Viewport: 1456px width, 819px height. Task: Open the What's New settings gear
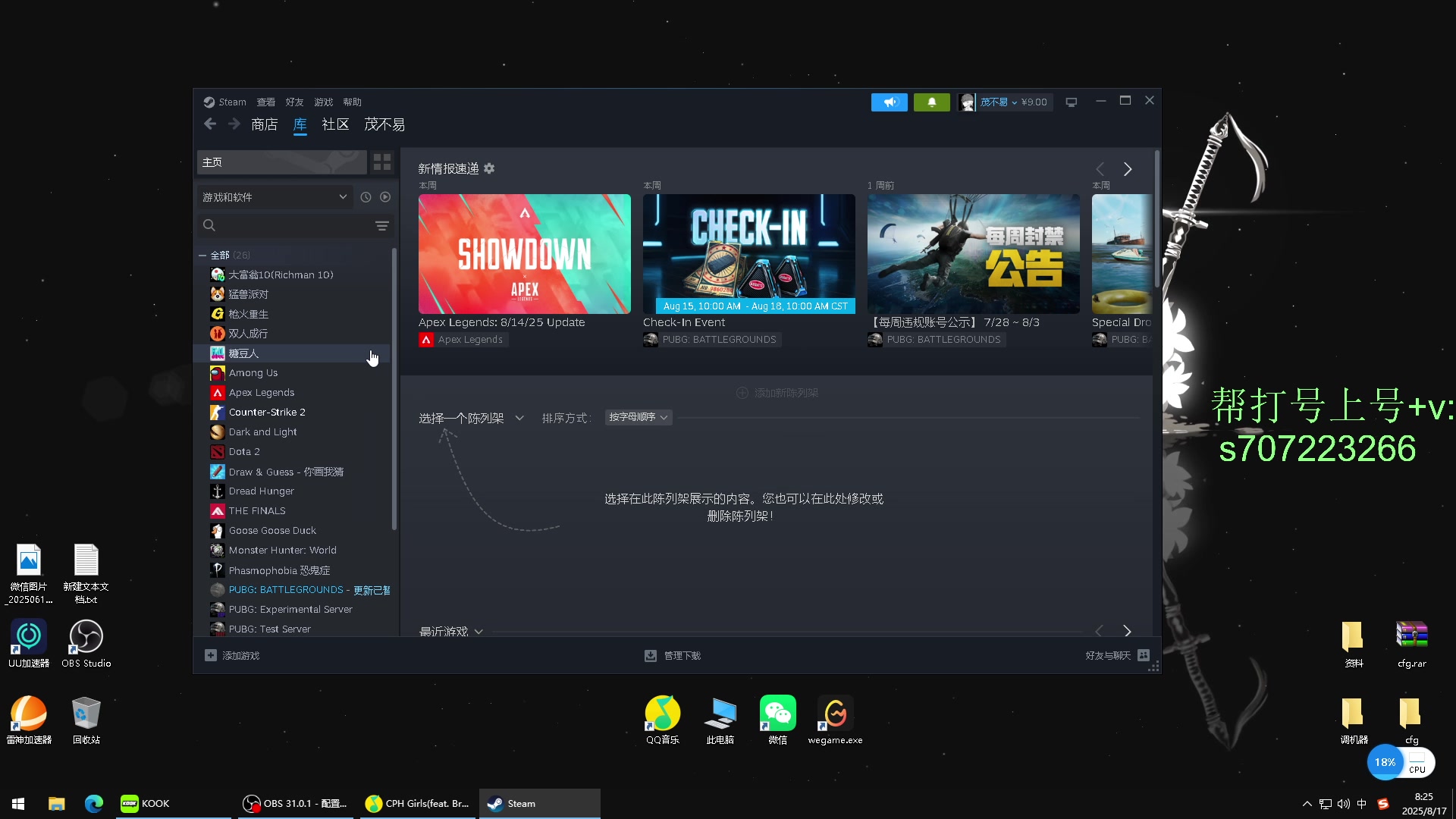pos(489,168)
